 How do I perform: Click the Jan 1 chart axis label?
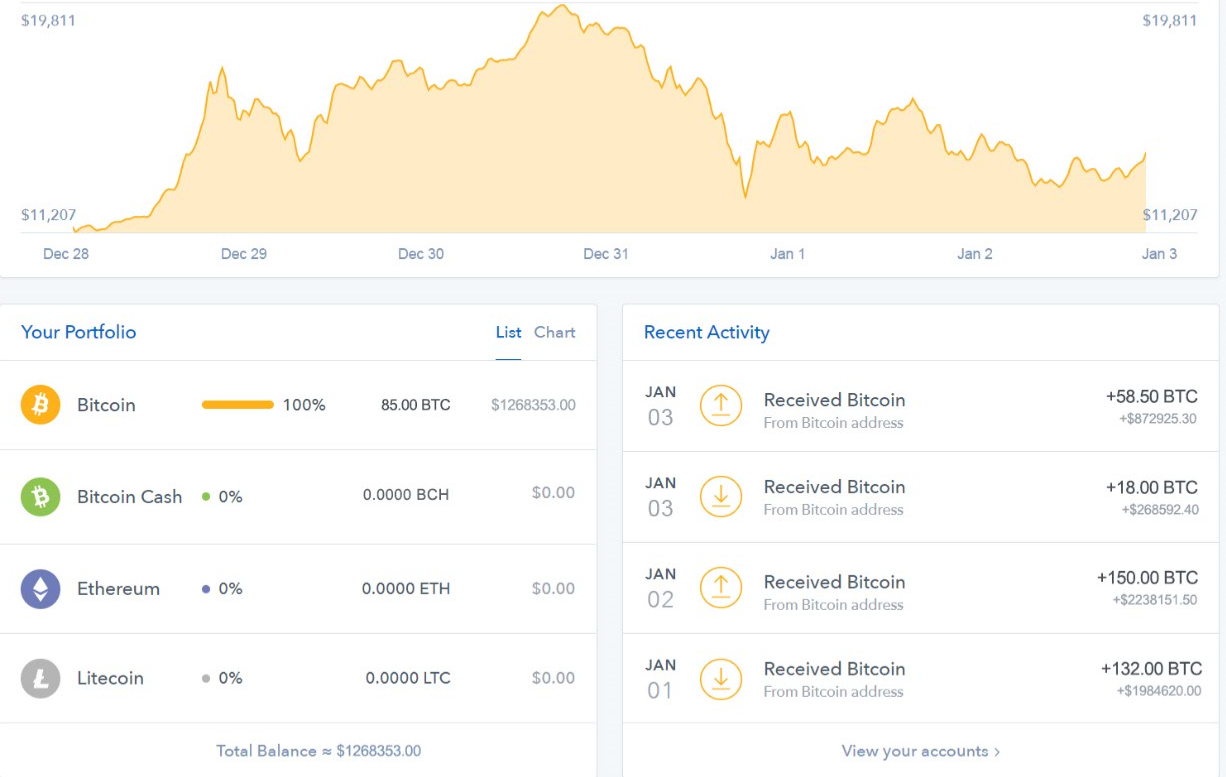point(788,254)
